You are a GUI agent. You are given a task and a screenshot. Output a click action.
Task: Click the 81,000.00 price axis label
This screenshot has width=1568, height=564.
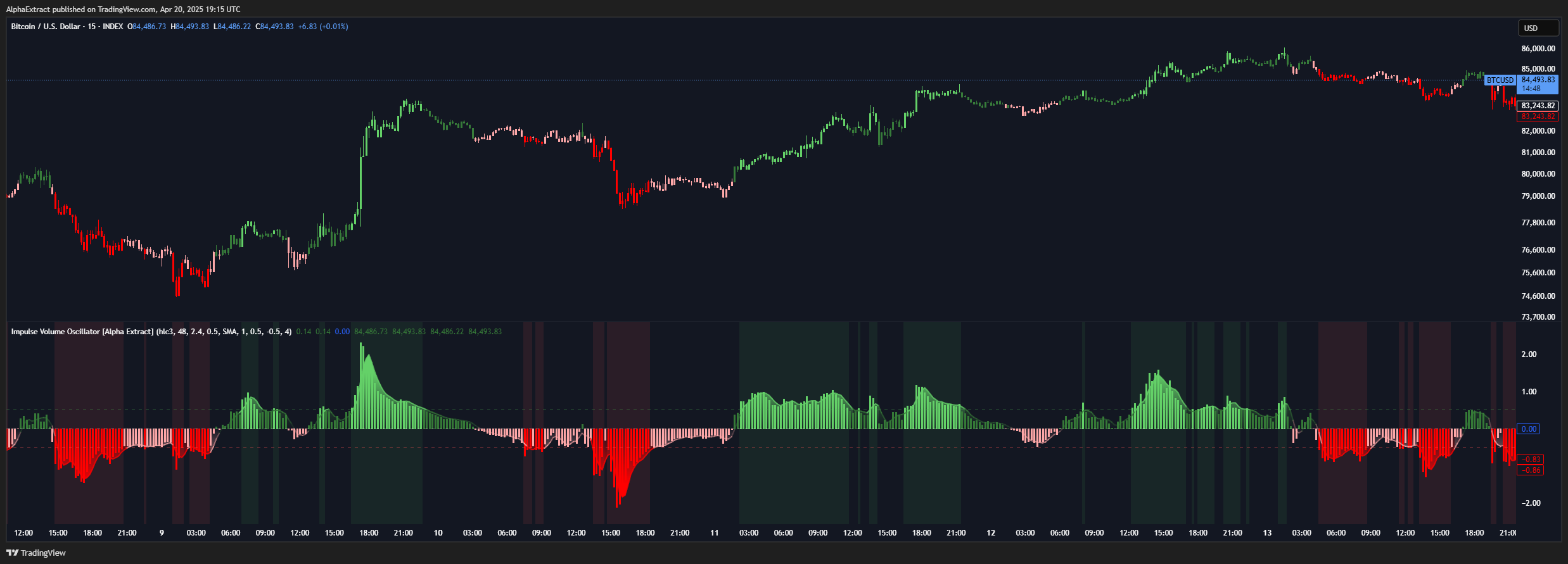(x=1538, y=153)
